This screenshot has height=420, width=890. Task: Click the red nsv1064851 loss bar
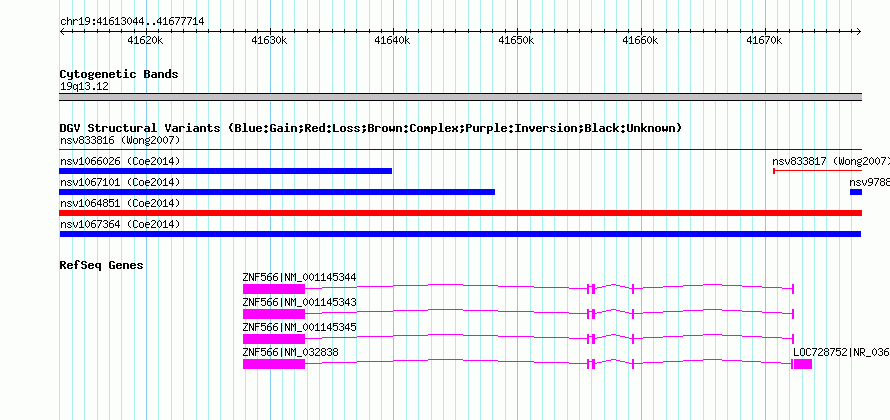click(x=460, y=213)
